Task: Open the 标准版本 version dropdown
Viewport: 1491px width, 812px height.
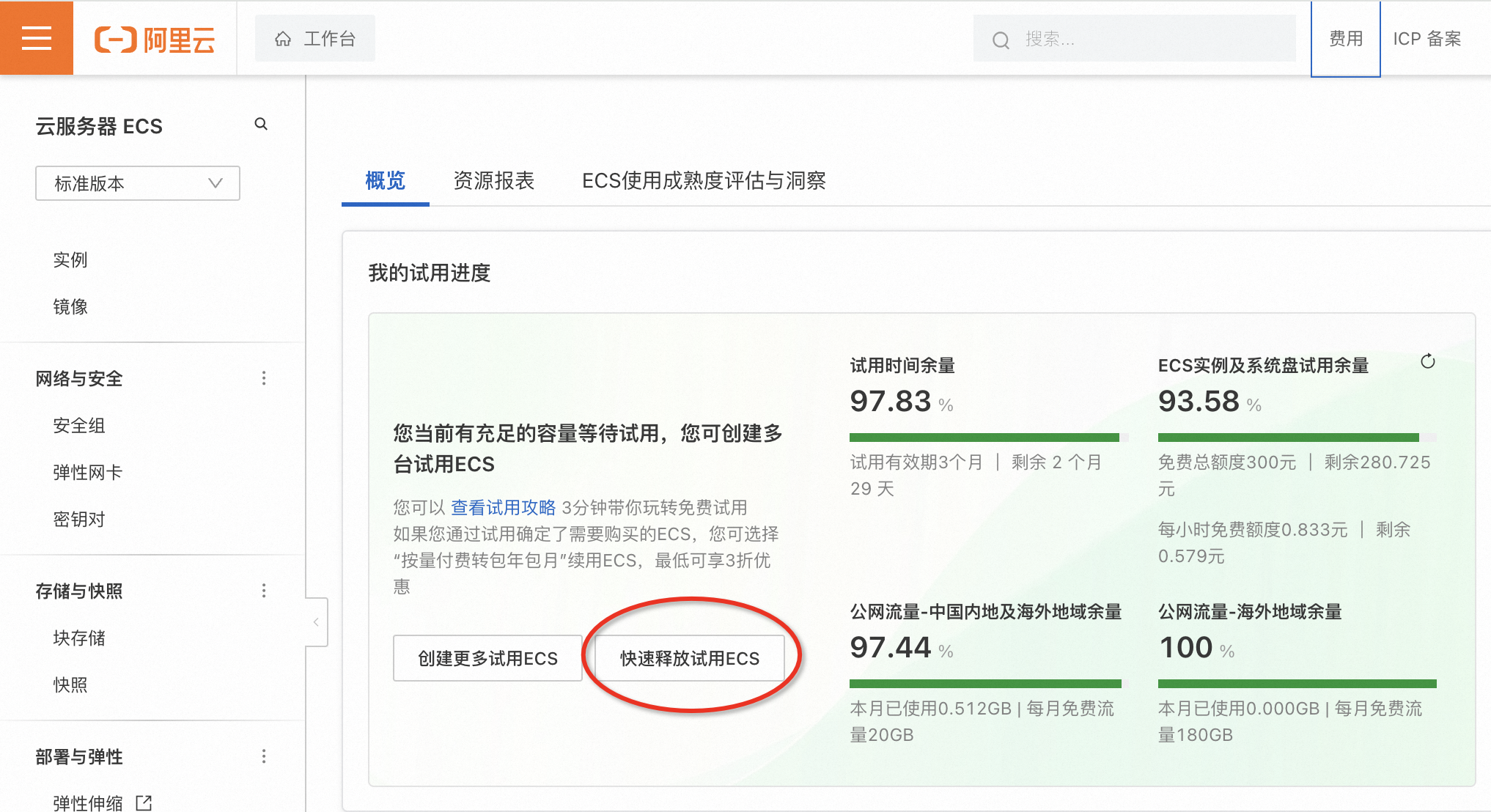Action: [138, 183]
